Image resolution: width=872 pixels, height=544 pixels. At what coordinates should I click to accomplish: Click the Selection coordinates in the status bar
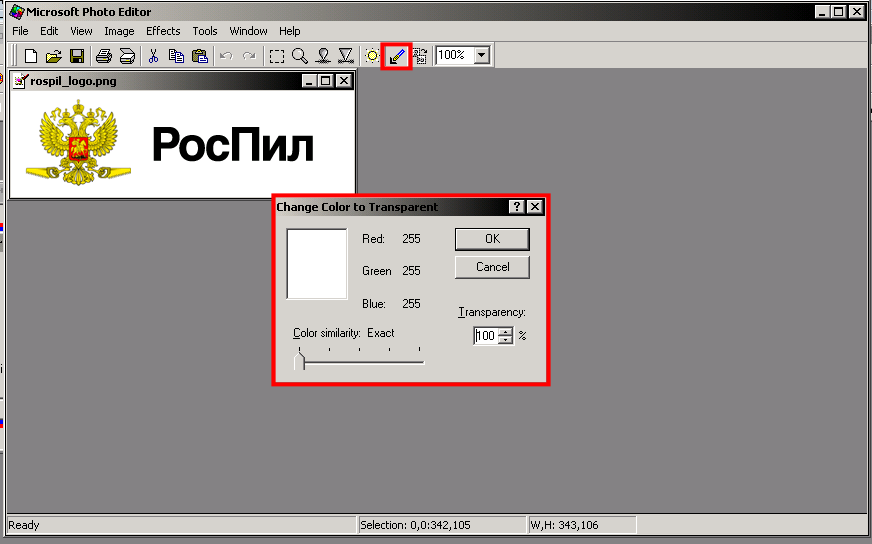(415, 525)
